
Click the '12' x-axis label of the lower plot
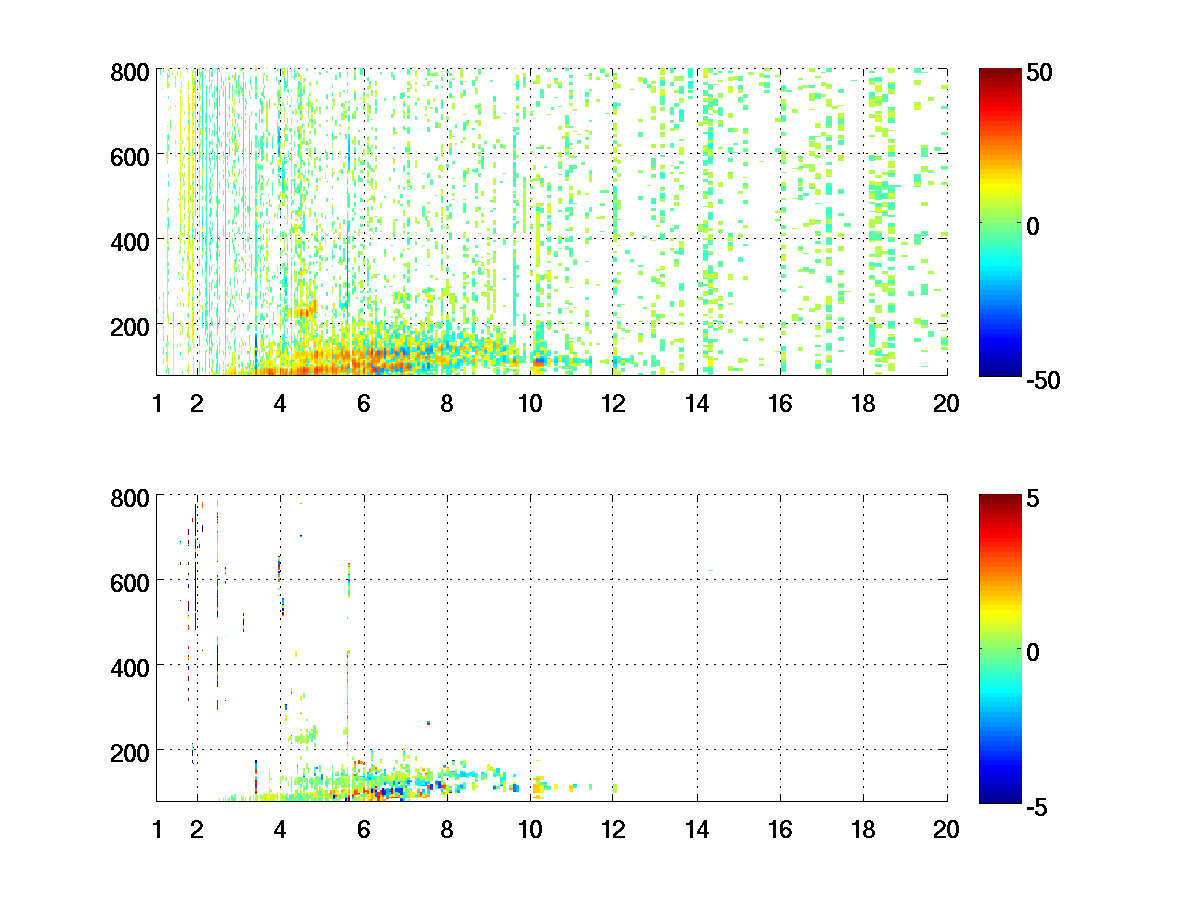point(613,829)
